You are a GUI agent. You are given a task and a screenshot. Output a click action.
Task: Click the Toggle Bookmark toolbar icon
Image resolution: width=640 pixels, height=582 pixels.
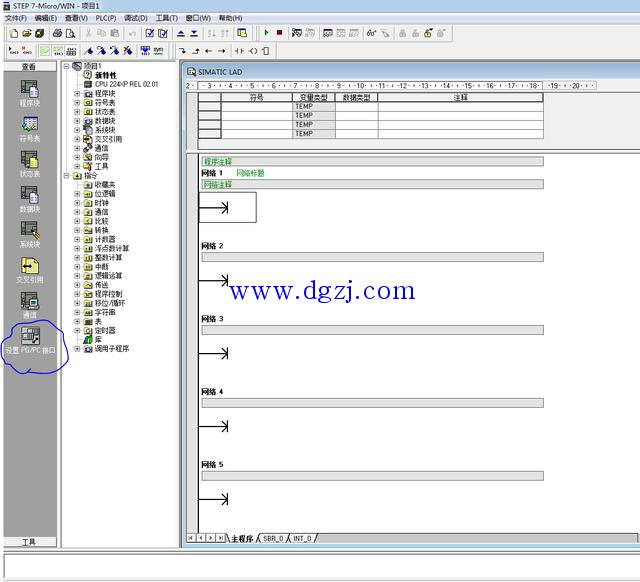coord(88,51)
